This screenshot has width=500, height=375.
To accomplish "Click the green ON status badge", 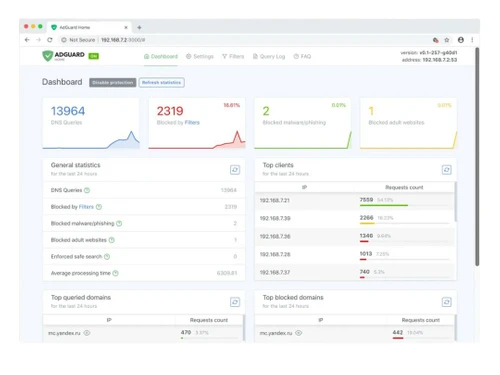I will point(94,56).
